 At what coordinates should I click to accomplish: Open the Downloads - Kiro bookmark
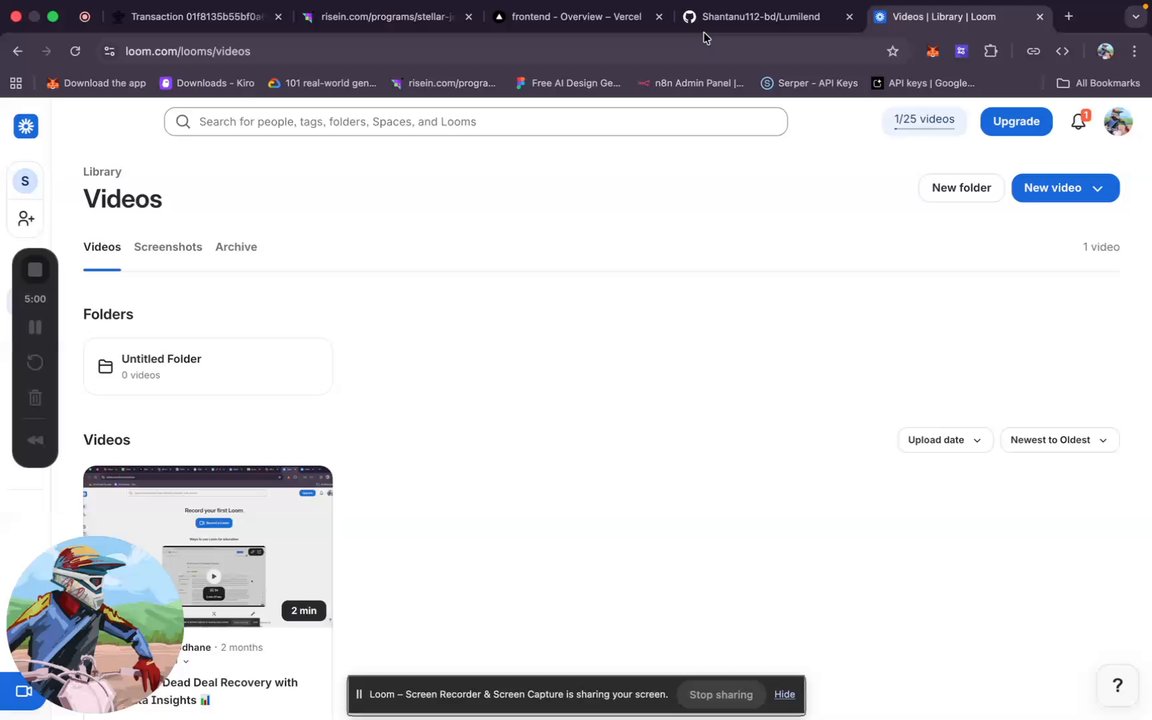pos(207,83)
